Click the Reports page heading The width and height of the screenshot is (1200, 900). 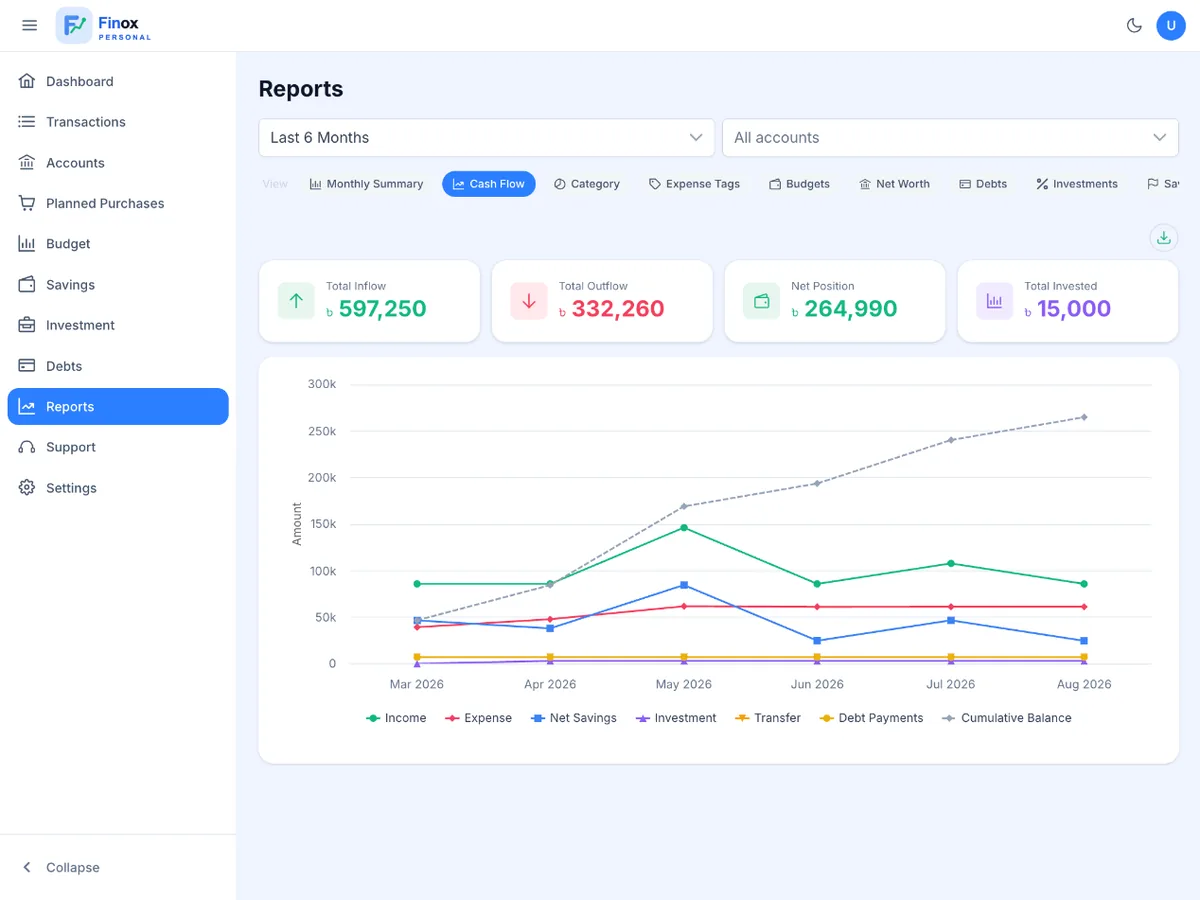(x=301, y=89)
